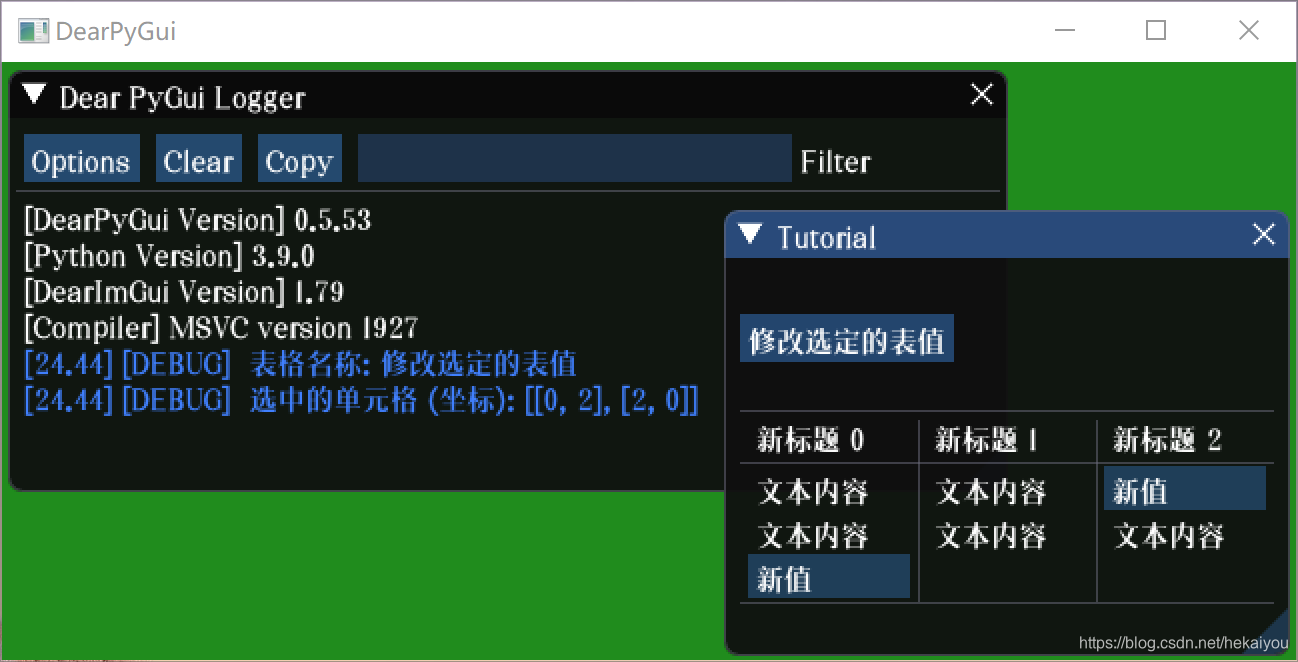Click the DEBUG line 选中的单元格
Viewport: 1298px width, 662px height.
tap(361, 400)
